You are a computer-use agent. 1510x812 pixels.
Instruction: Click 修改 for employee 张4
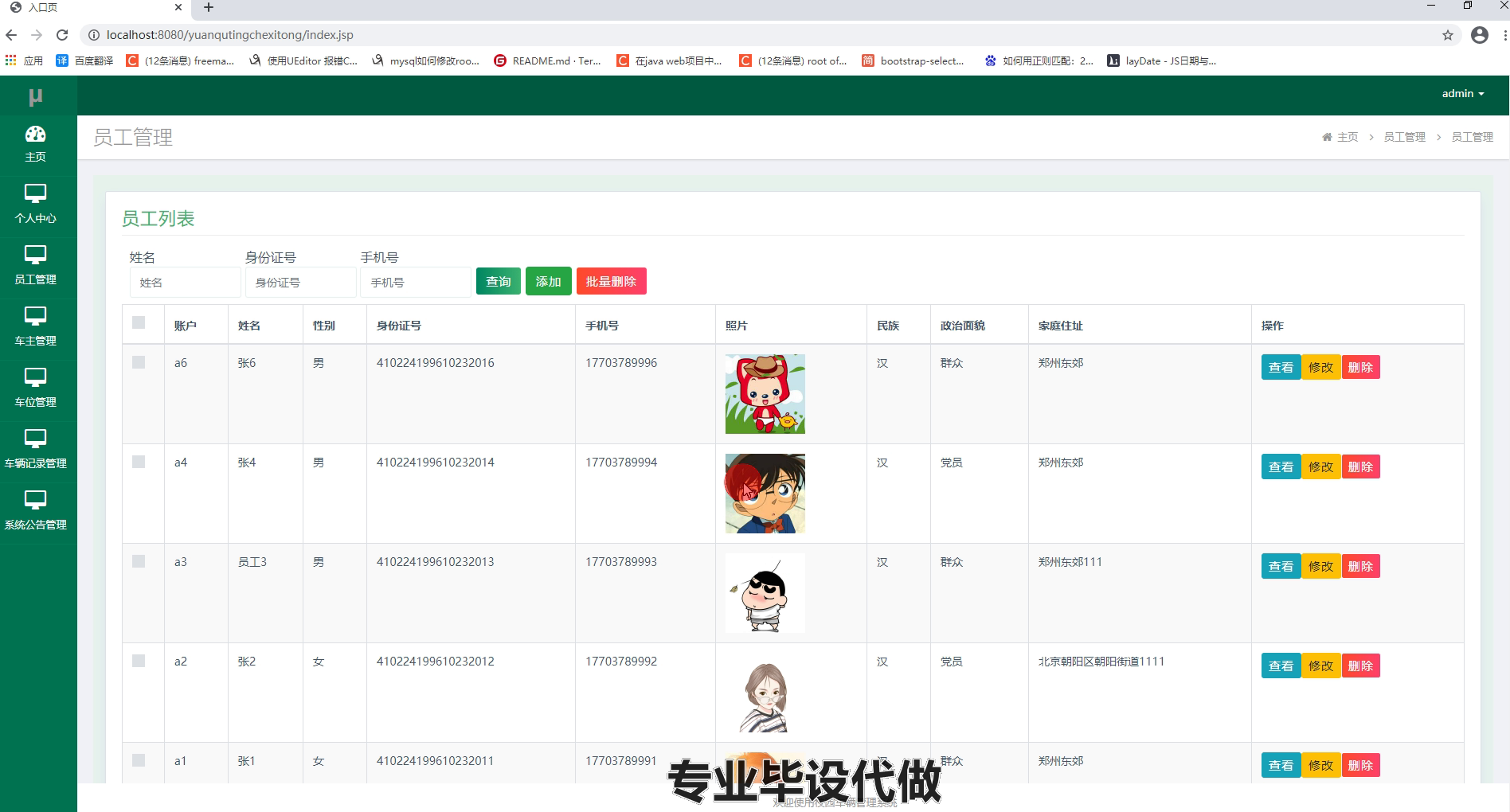1321,467
